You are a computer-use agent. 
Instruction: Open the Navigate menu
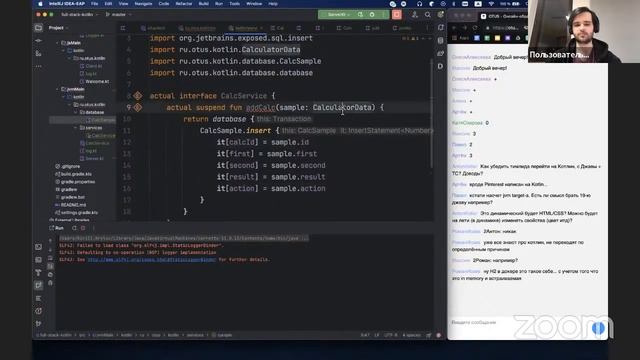[143, 4]
